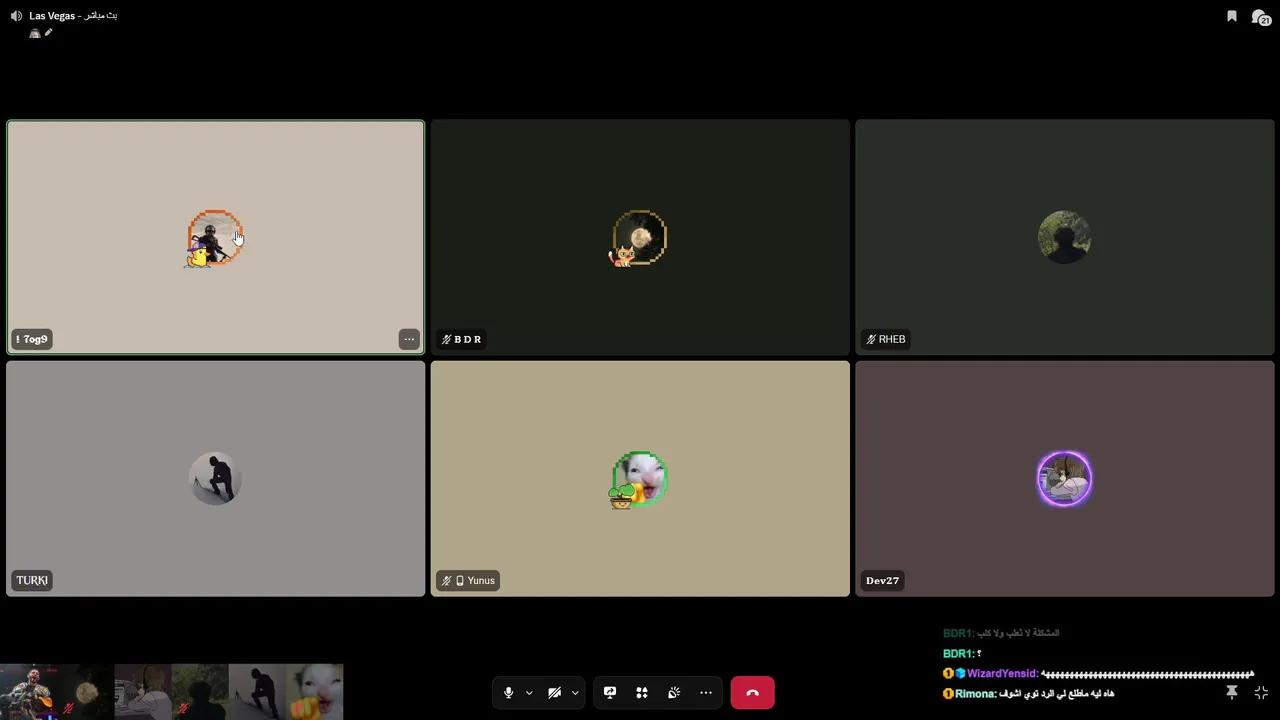Exit fullscreen using the collapse icon
1280x720 pixels.
[x=1261, y=692]
